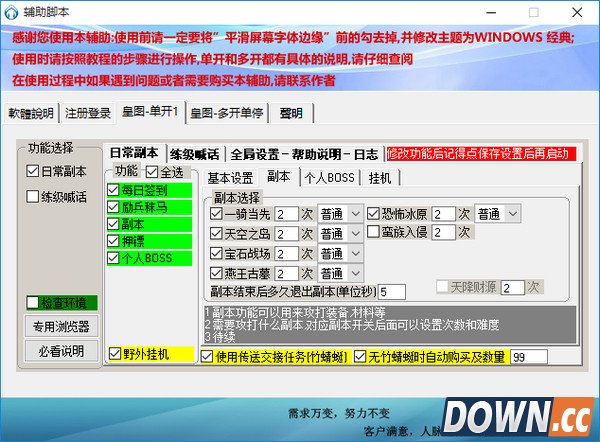Click the 竹蜻蜓 purchase quantity field

[x=529, y=357]
